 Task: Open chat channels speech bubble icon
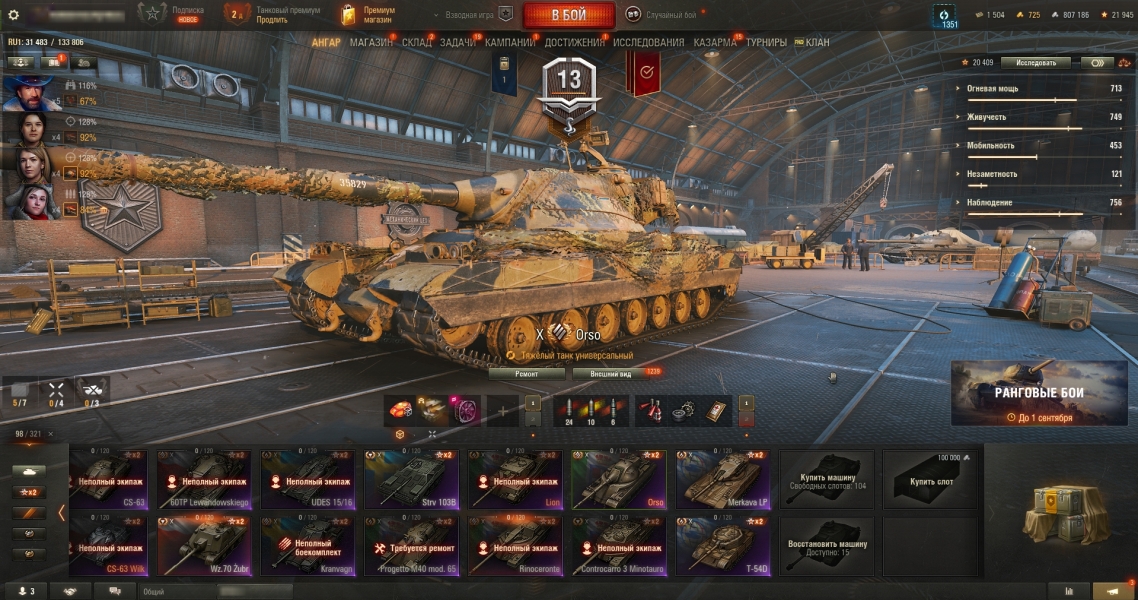(115, 591)
